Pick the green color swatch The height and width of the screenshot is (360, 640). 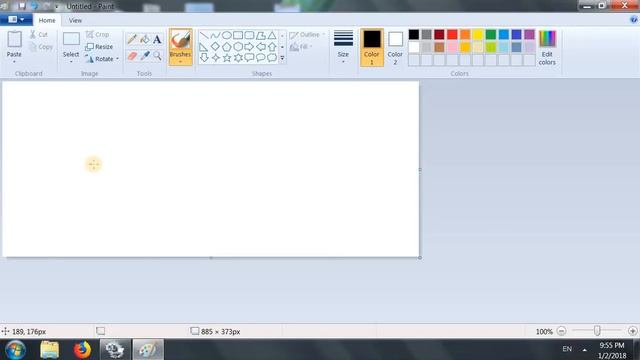point(491,35)
